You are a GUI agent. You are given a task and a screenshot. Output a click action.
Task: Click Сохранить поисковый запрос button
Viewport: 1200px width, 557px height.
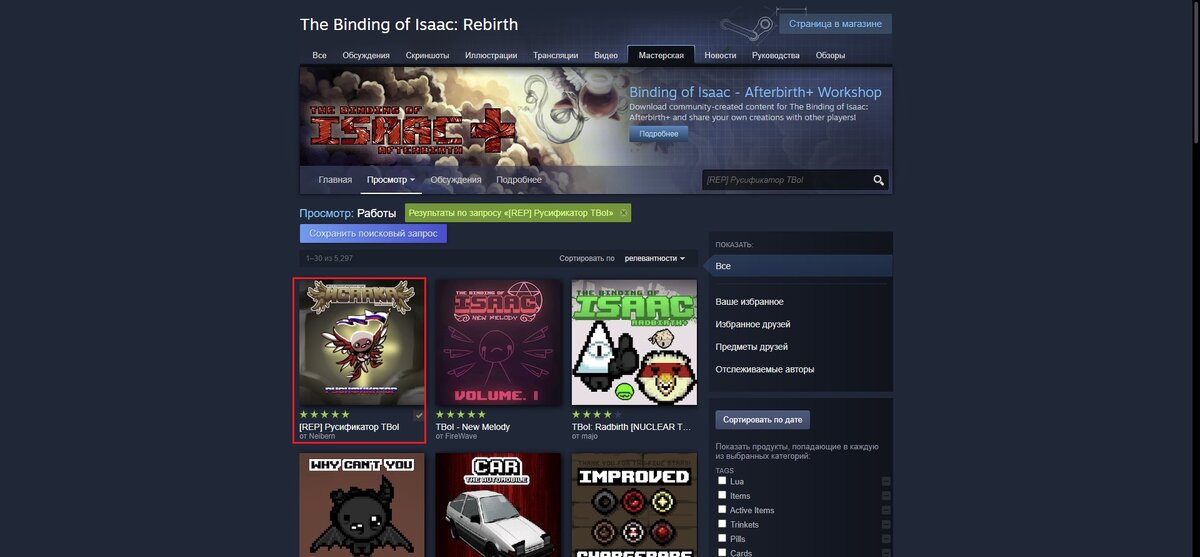point(373,233)
